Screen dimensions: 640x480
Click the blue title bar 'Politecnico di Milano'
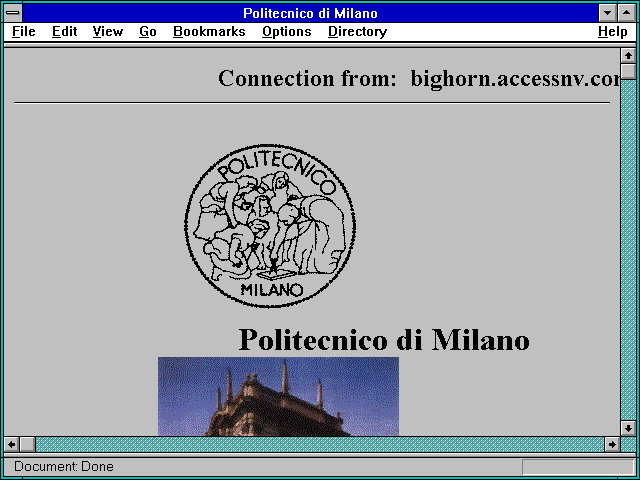[x=310, y=13]
